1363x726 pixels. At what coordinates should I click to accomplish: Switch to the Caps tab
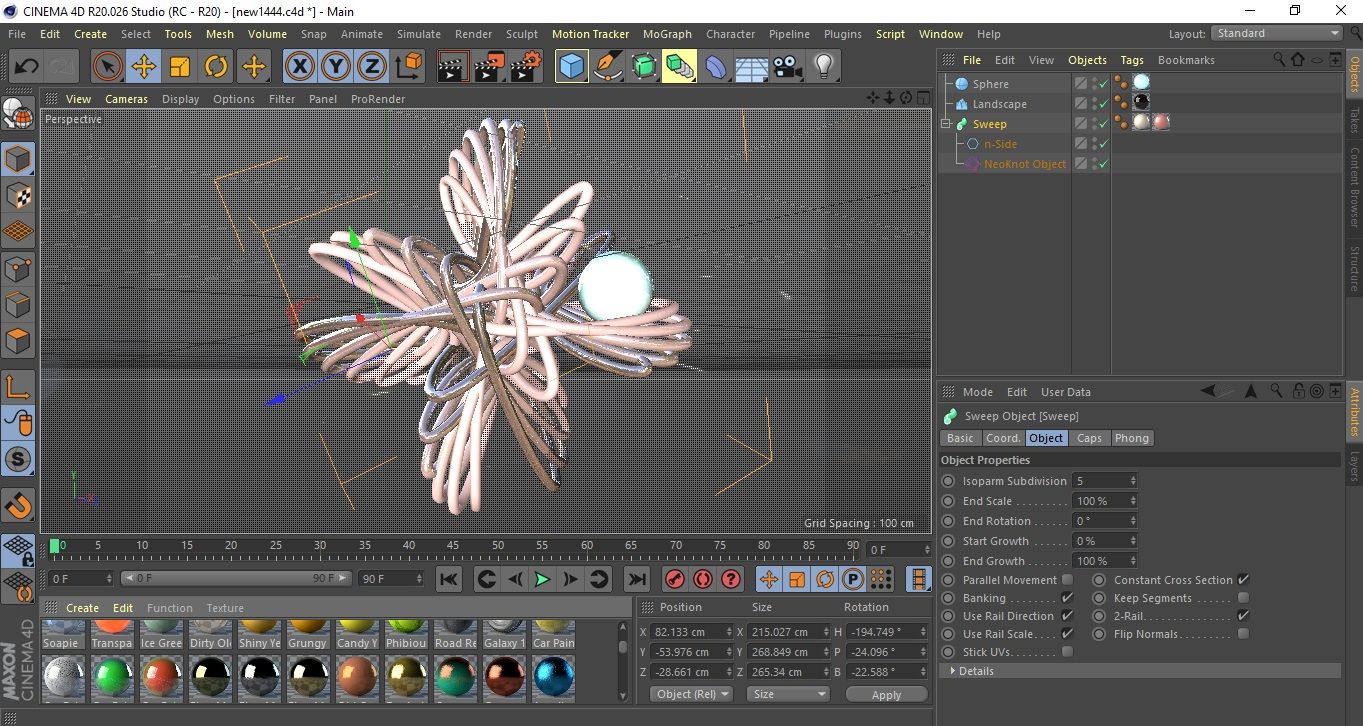tap(1089, 438)
